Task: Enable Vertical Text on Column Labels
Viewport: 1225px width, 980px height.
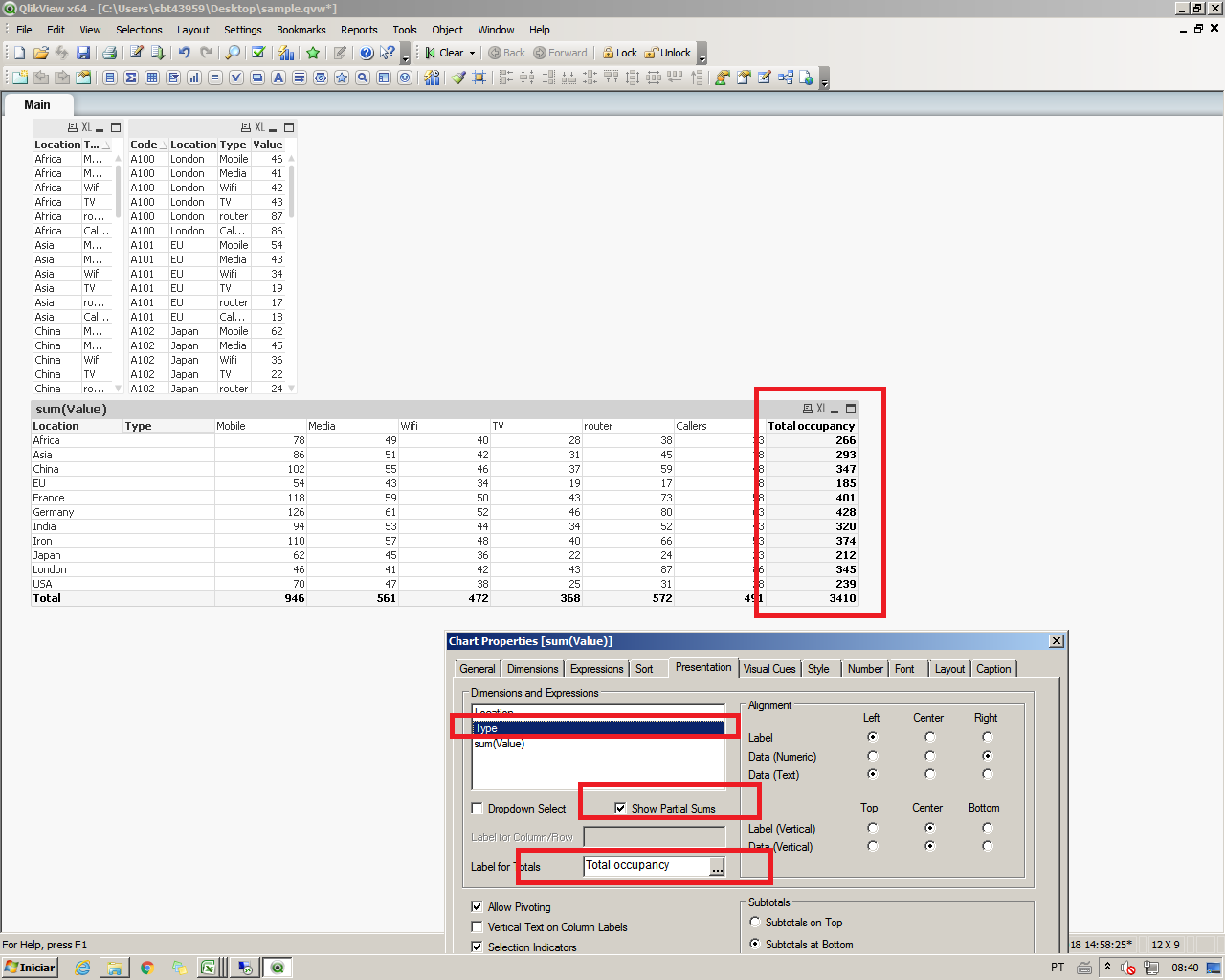Action: [x=477, y=927]
